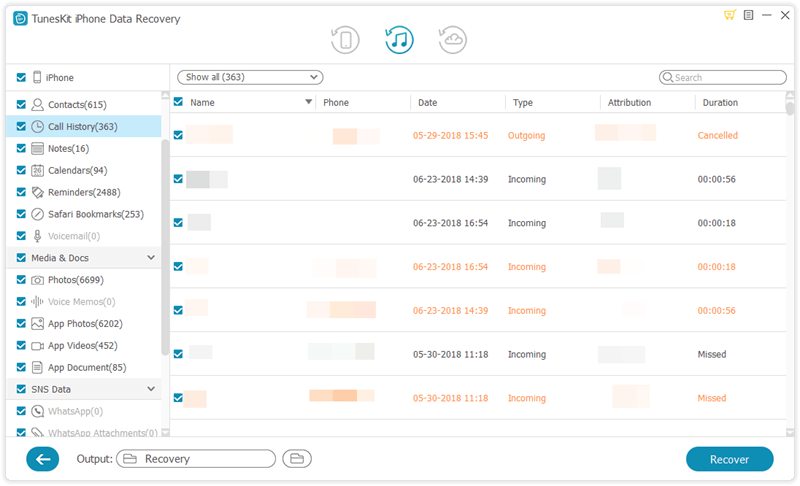Viewport: 800px width, 486px height.
Task: Uncheck the Reminders(2488) checkbox
Action: [x=21, y=192]
